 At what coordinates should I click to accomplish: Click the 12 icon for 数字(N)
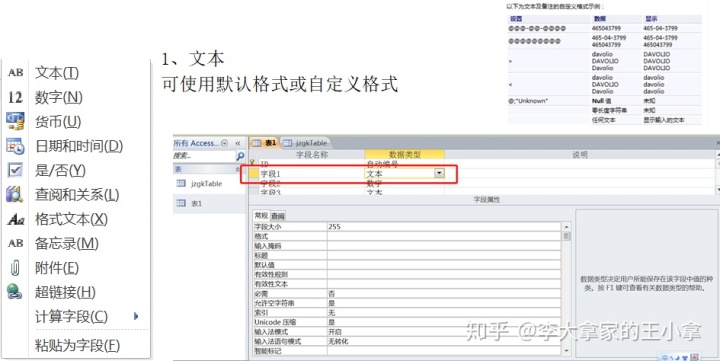[15, 97]
